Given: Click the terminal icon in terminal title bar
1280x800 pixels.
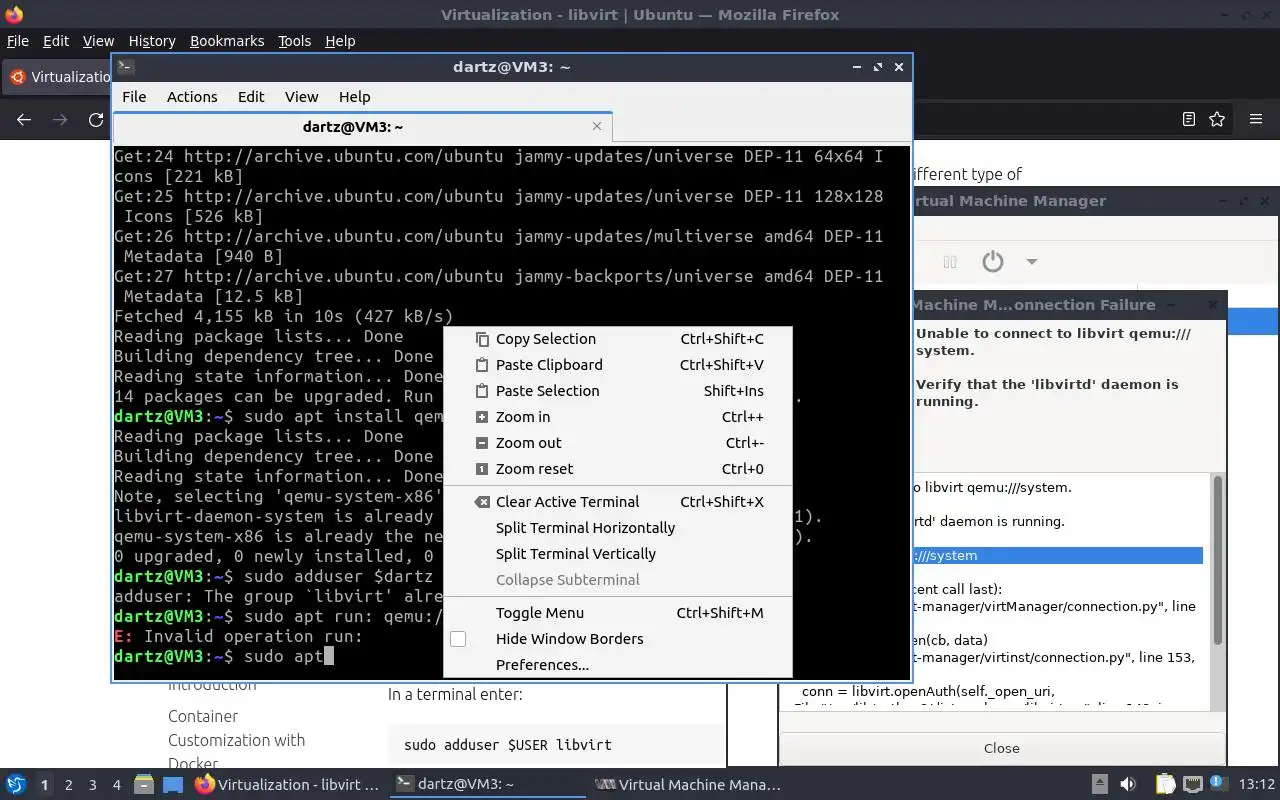Looking at the screenshot, I should click(125, 67).
